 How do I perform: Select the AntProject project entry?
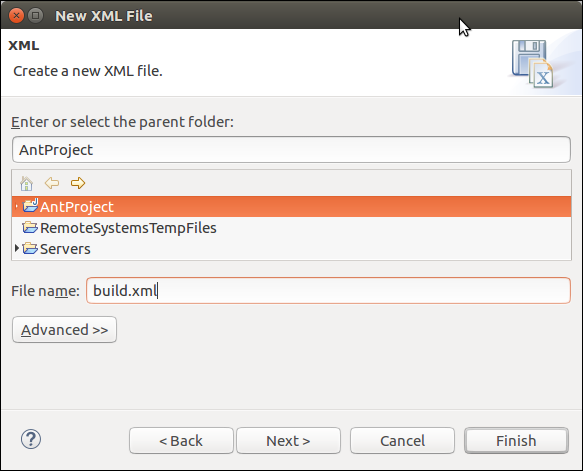pos(77,207)
